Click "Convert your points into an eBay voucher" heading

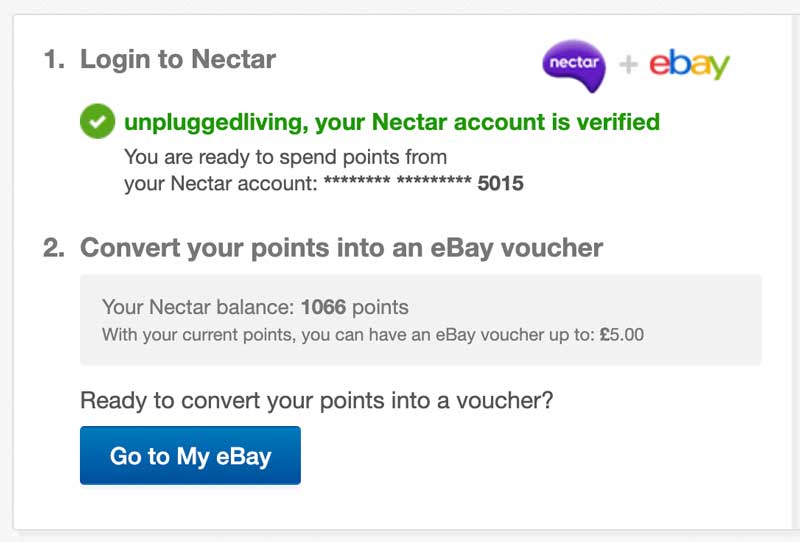click(341, 247)
